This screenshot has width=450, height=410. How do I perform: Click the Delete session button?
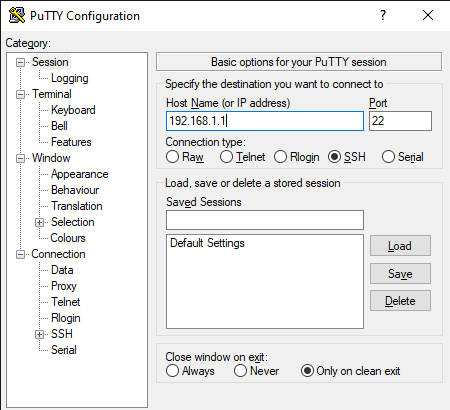(400, 301)
